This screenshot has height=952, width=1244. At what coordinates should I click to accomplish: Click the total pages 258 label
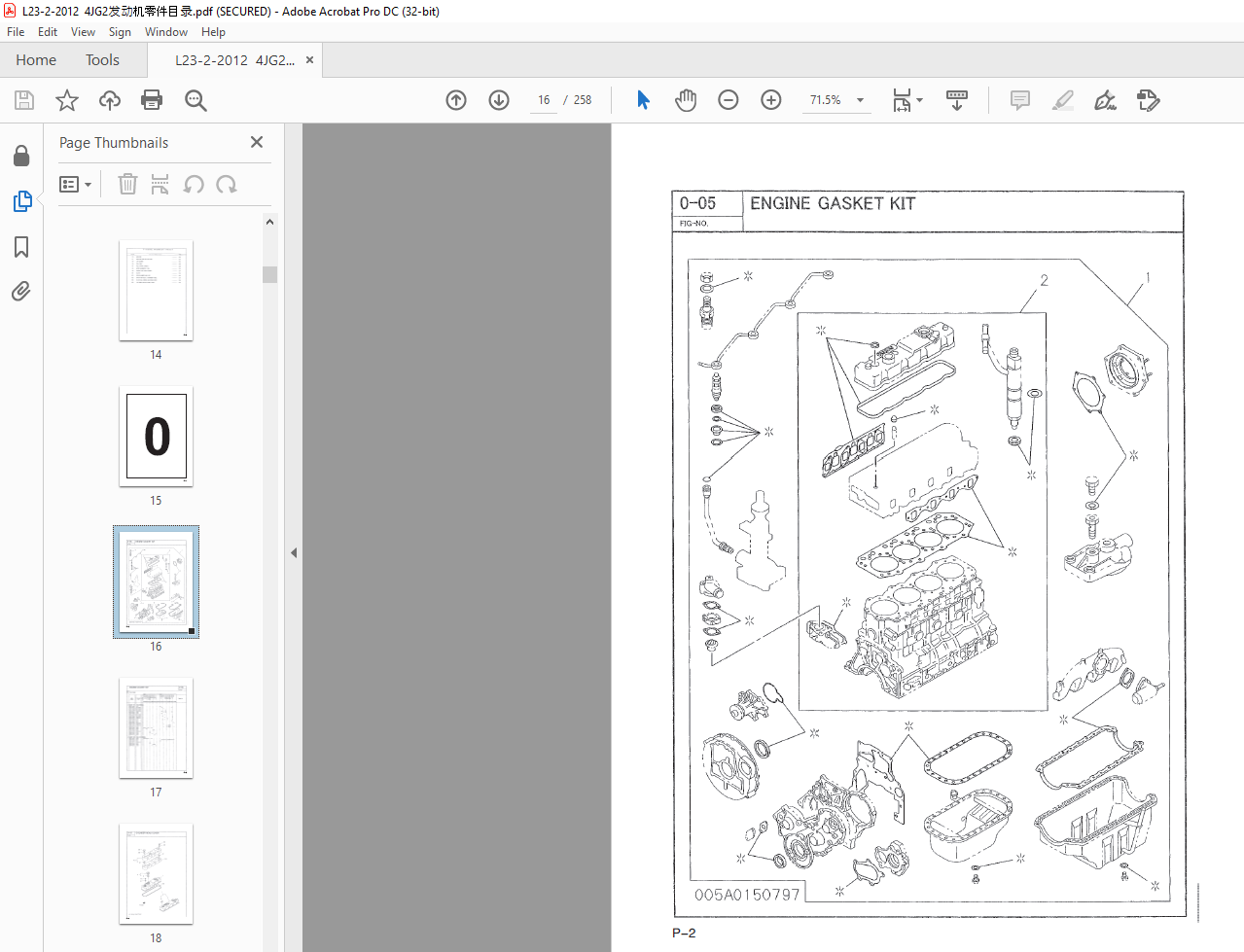[x=583, y=100]
